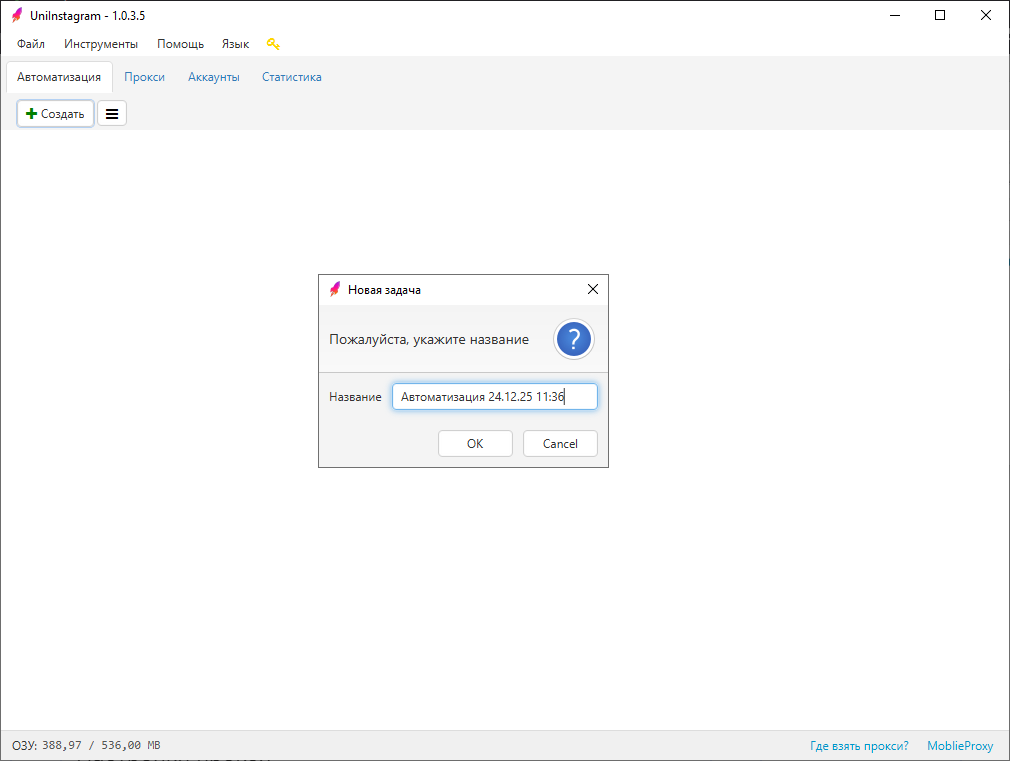This screenshot has height=761, width=1010.
Task: Close the Новая задача dialog
Action: click(592, 289)
